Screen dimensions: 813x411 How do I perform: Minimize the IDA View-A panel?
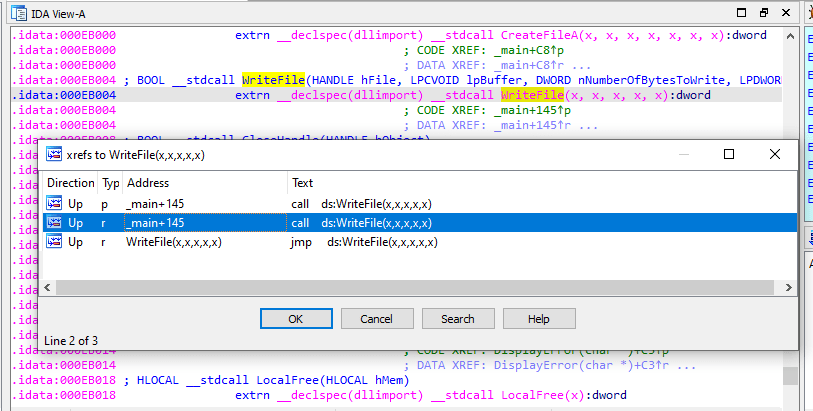pyautogui.click(x=740, y=13)
